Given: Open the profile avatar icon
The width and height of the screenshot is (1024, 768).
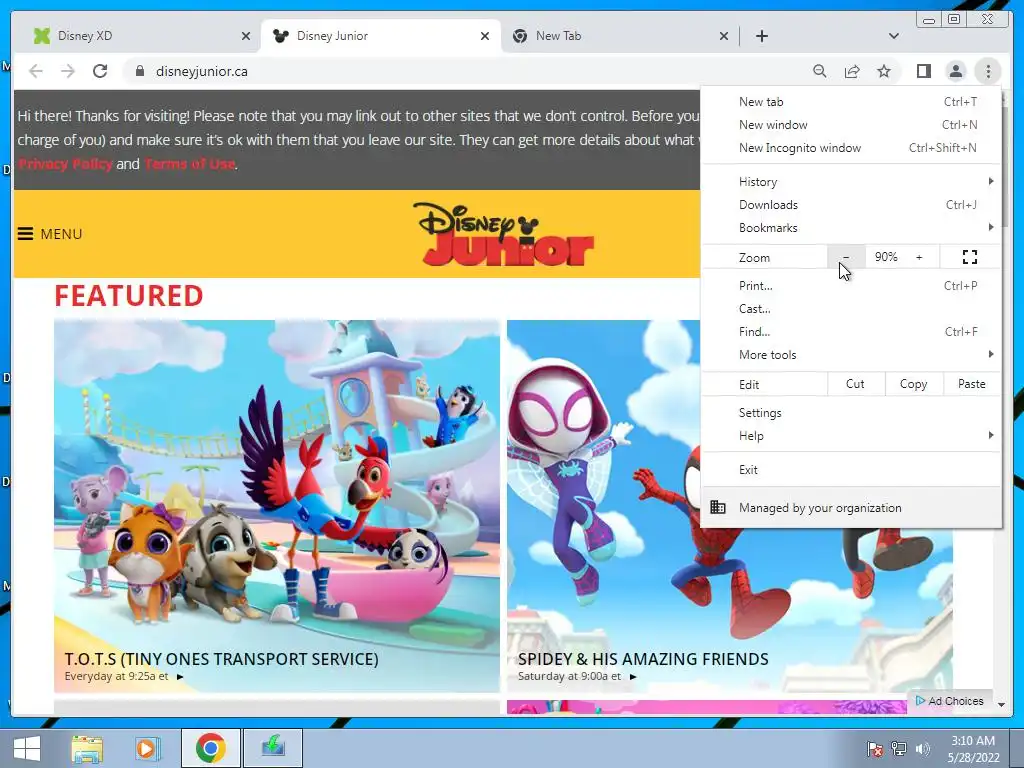Looking at the screenshot, I should pyautogui.click(x=955, y=71).
